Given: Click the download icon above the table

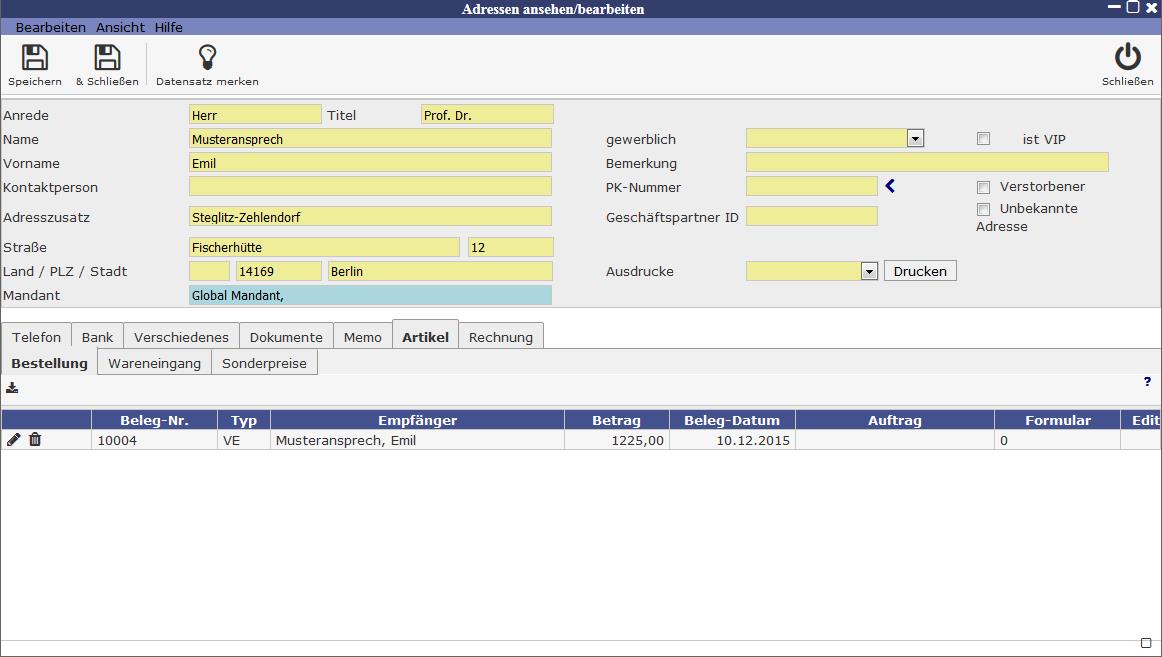Looking at the screenshot, I should pyautogui.click(x=12, y=388).
